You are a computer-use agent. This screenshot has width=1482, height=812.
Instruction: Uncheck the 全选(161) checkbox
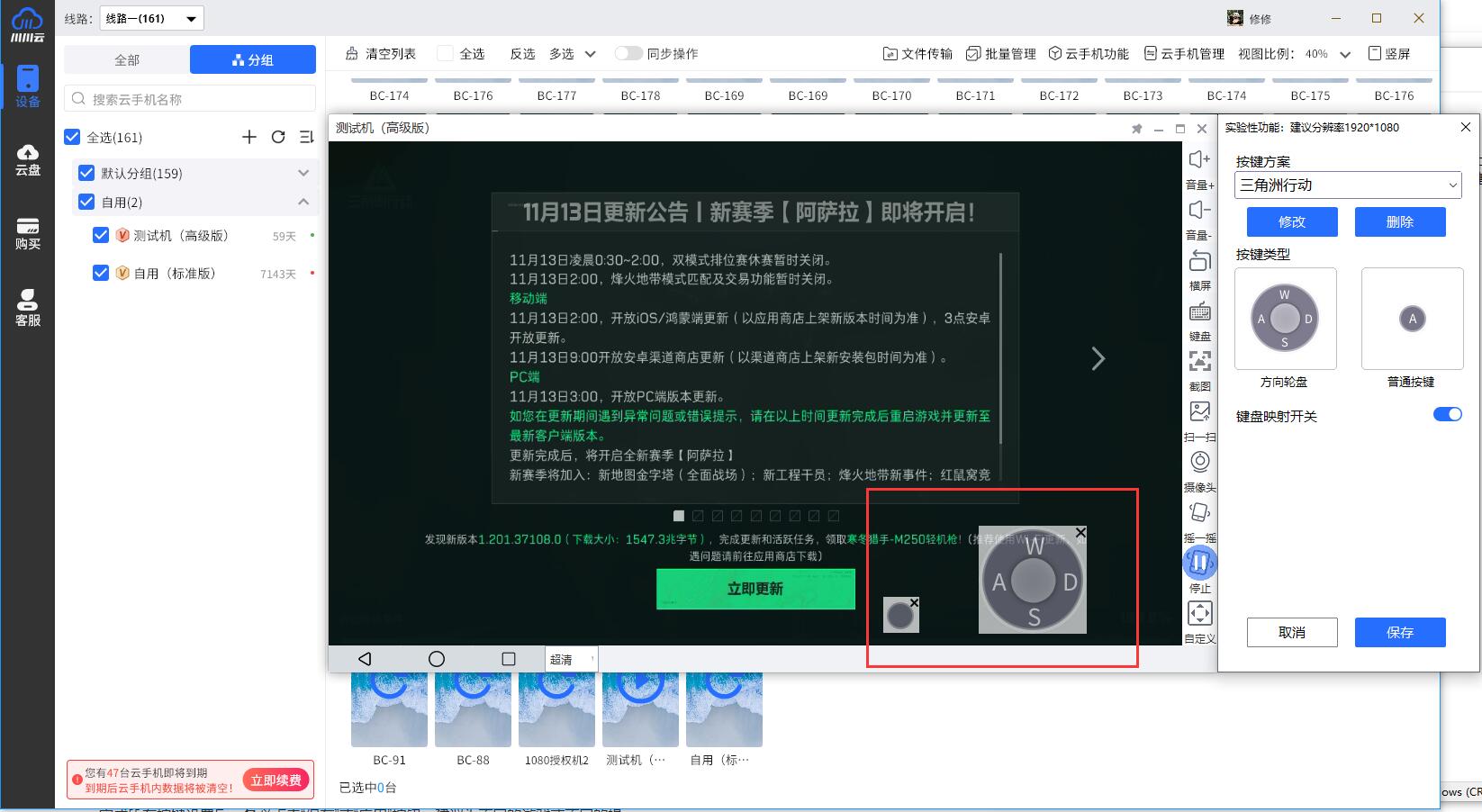[73, 137]
